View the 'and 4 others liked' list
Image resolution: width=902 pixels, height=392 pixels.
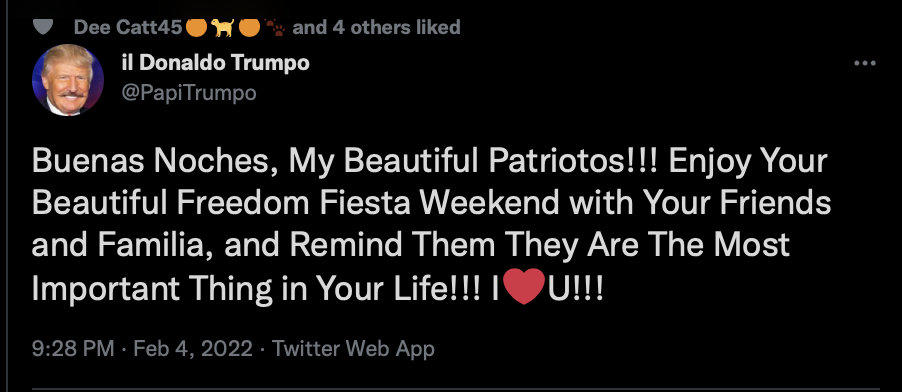(377, 27)
